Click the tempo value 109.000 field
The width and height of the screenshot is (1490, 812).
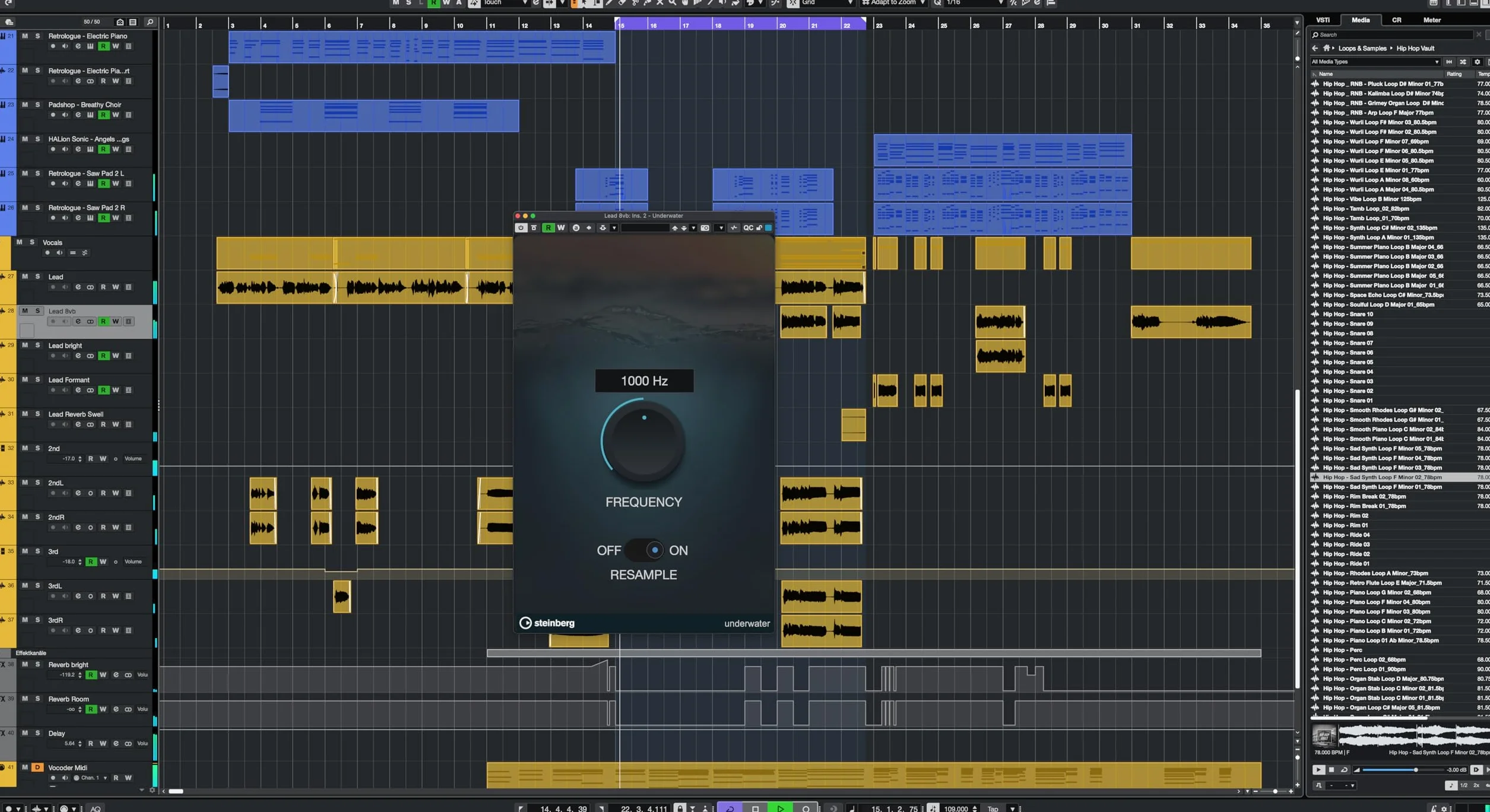(x=956, y=808)
